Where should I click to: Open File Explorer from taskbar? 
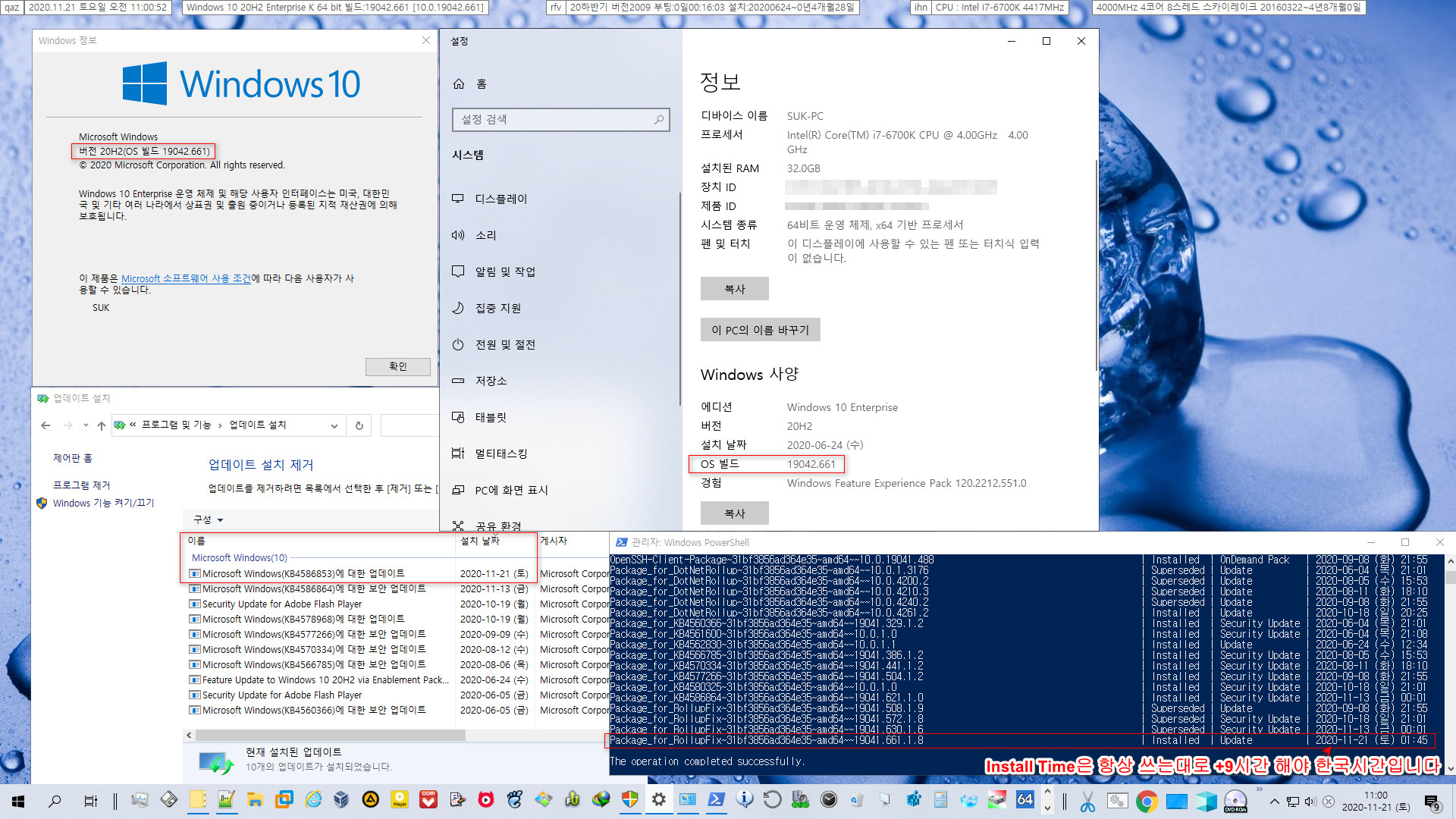click(255, 800)
